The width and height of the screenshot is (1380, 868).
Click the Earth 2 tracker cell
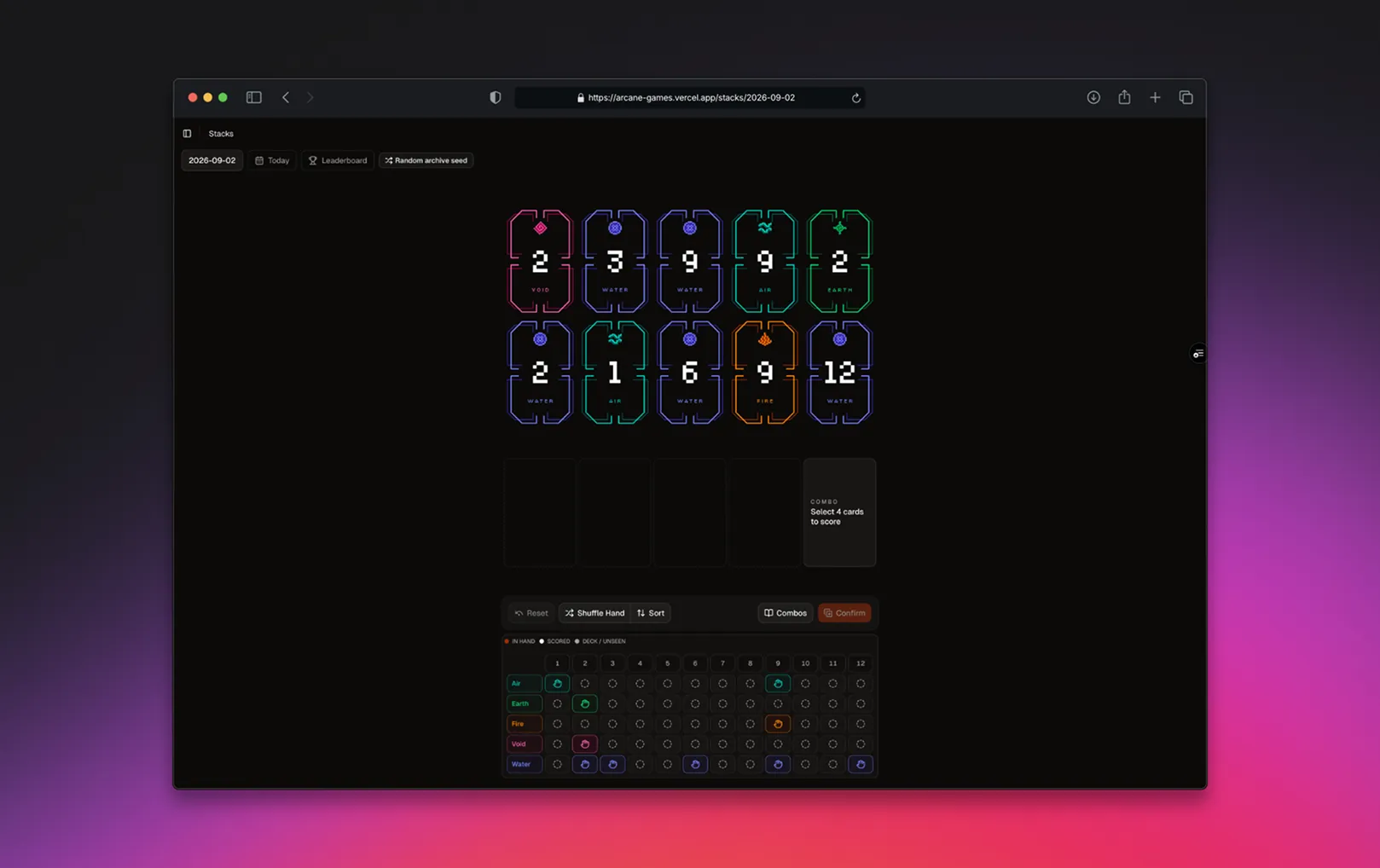pyautogui.click(x=585, y=703)
